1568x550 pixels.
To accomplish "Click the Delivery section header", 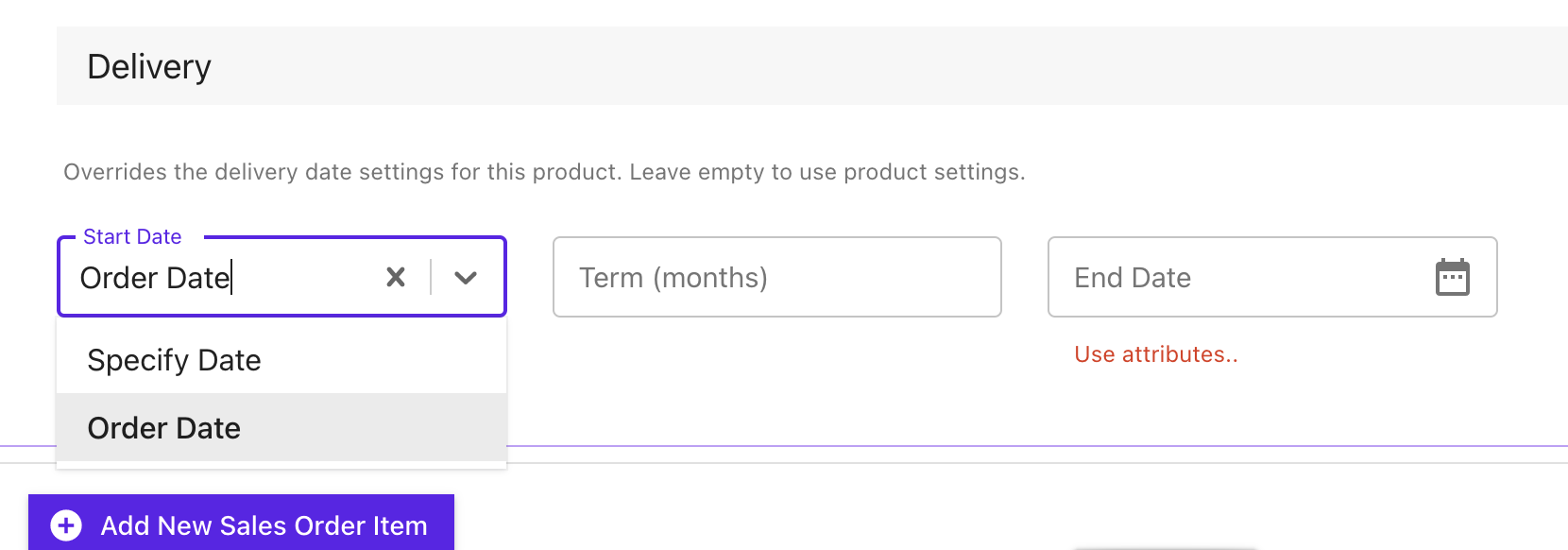I will [x=812, y=66].
